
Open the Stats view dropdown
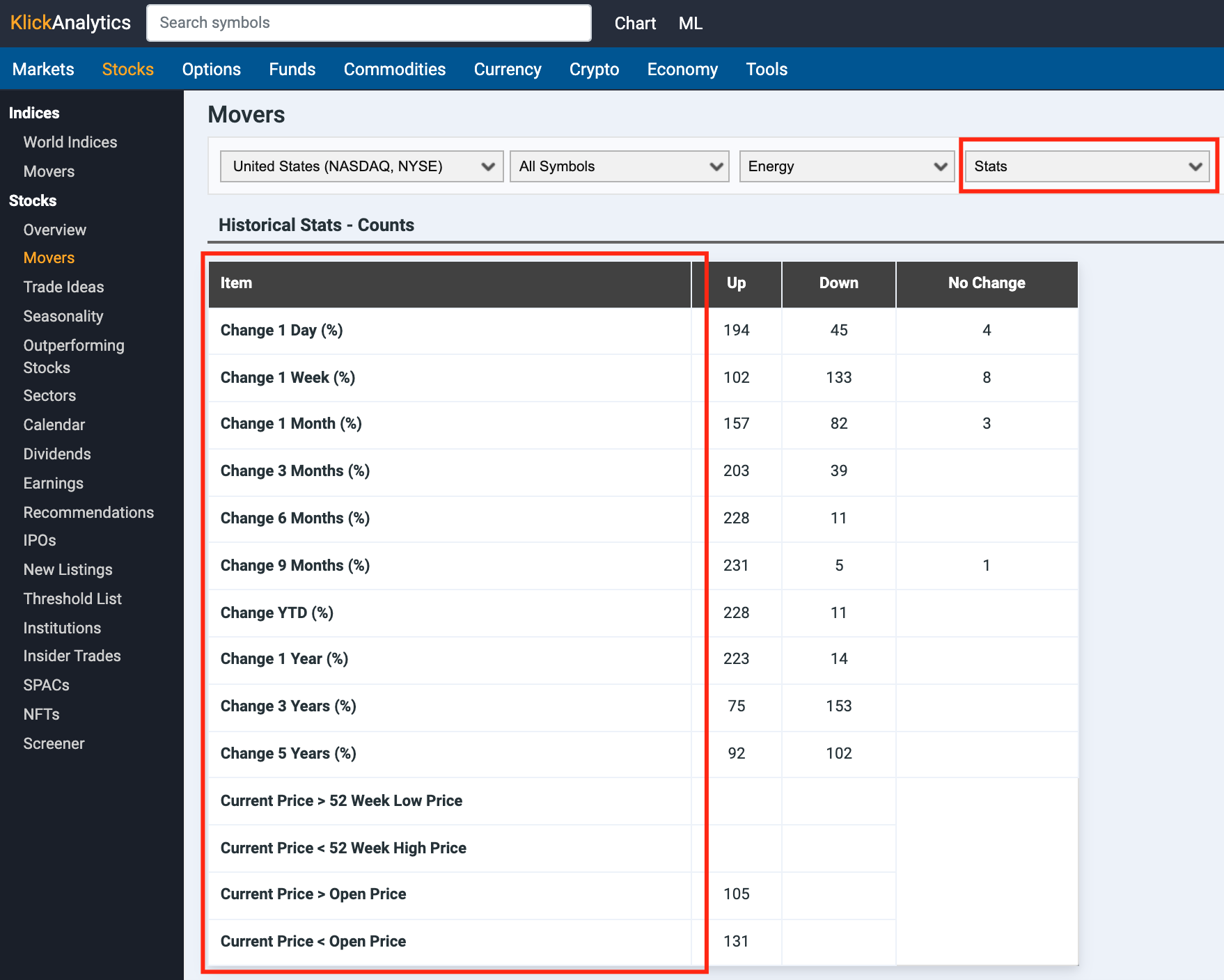click(x=1088, y=166)
